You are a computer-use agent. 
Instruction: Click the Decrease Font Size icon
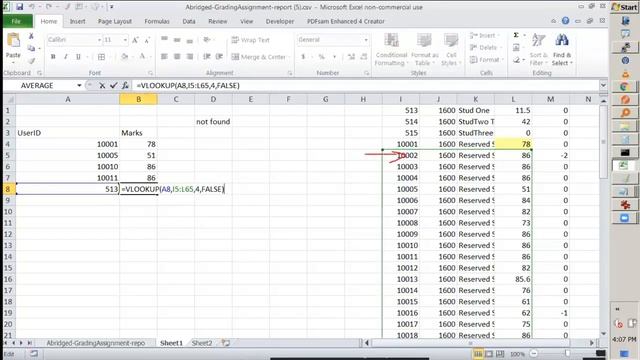pos(147,40)
